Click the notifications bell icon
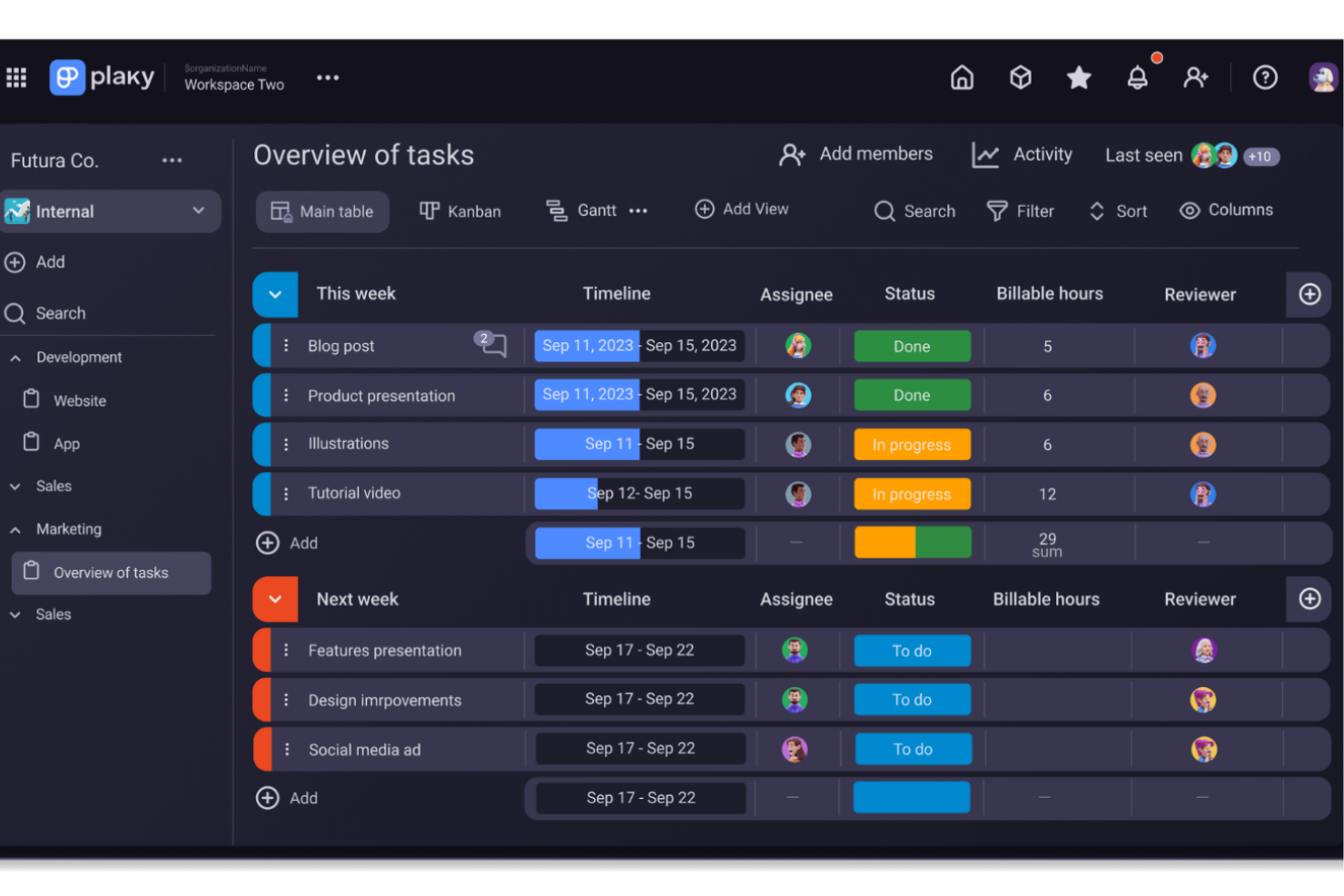1344x896 pixels. pos(1137,78)
